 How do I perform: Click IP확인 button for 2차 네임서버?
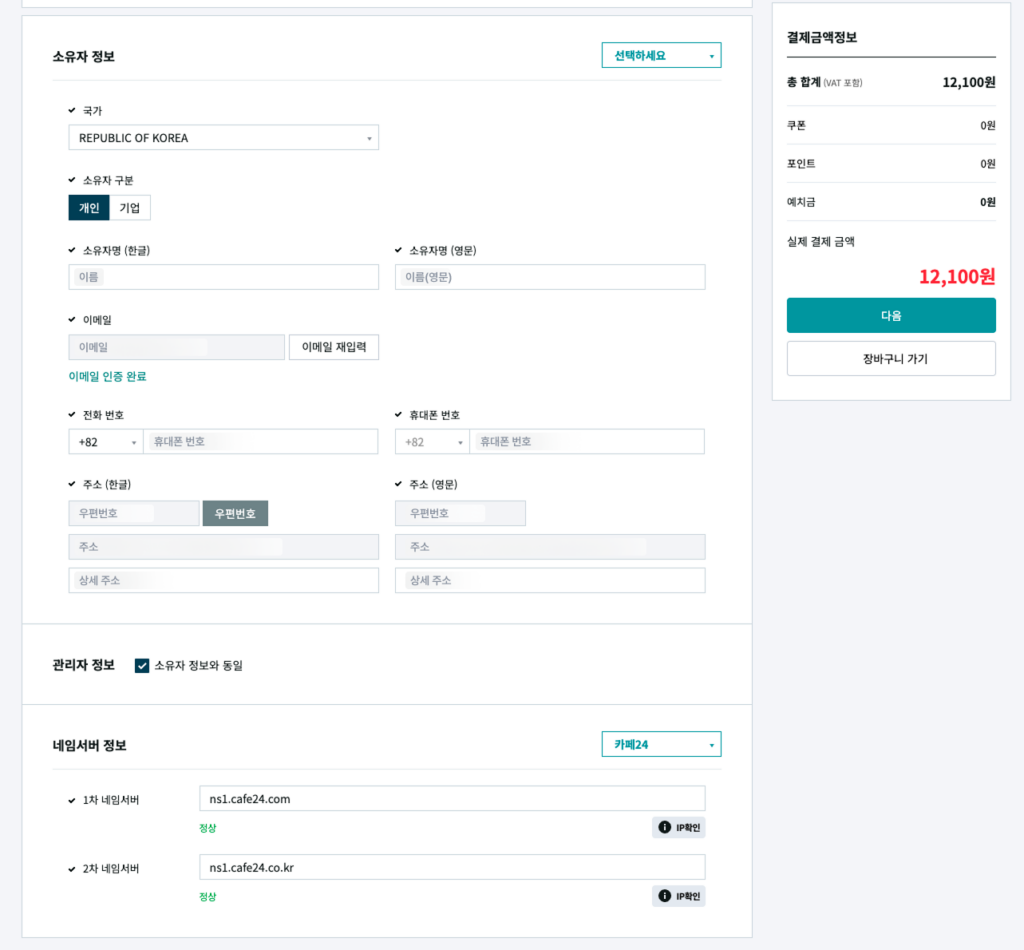pyautogui.click(x=679, y=896)
